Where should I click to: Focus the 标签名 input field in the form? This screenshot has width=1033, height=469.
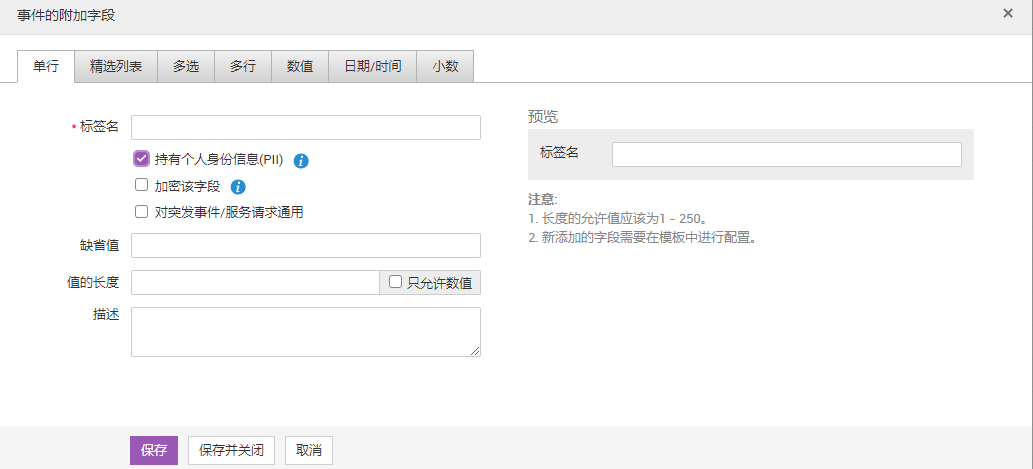tap(305, 127)
